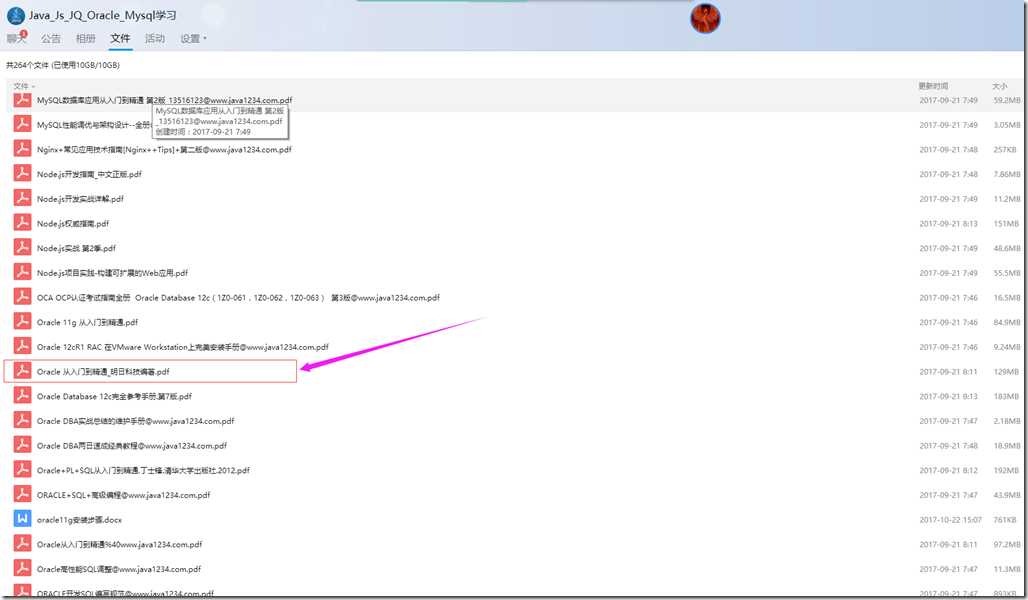The image size is (1028, 600).
Task: Click PDF icon of Node.js开发实战详解
Action: tap(22, 198)
